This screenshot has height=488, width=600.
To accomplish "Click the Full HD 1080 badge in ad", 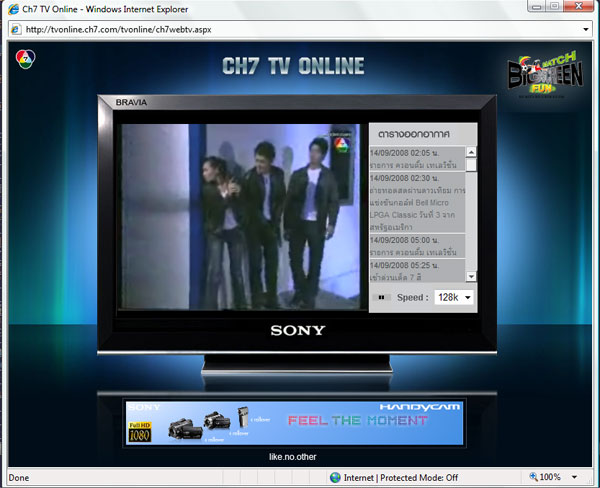I will [x=140, y=432].
